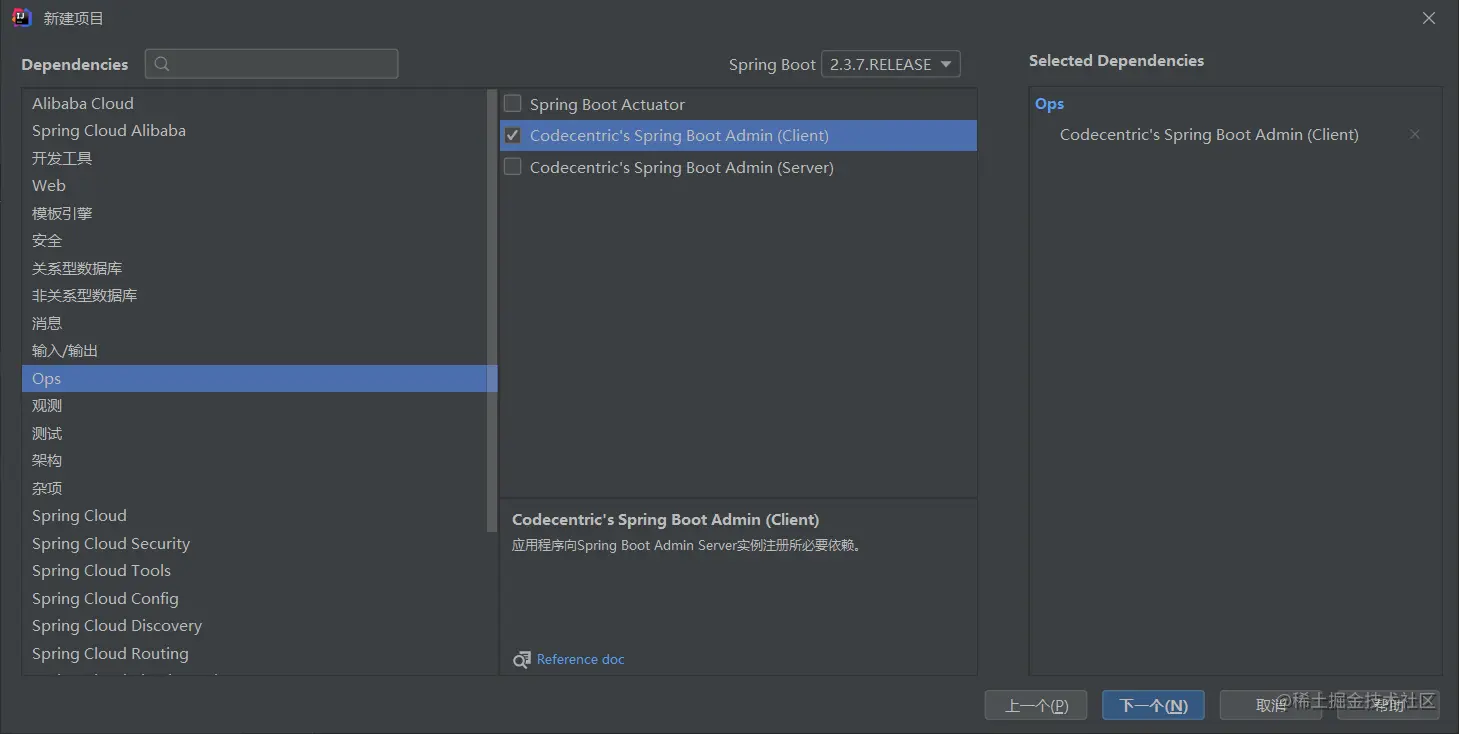The width and height of the screenshot is (1459, 734).
Task: Click the 帮助 help button
Action: click(x=1388, y=705)
